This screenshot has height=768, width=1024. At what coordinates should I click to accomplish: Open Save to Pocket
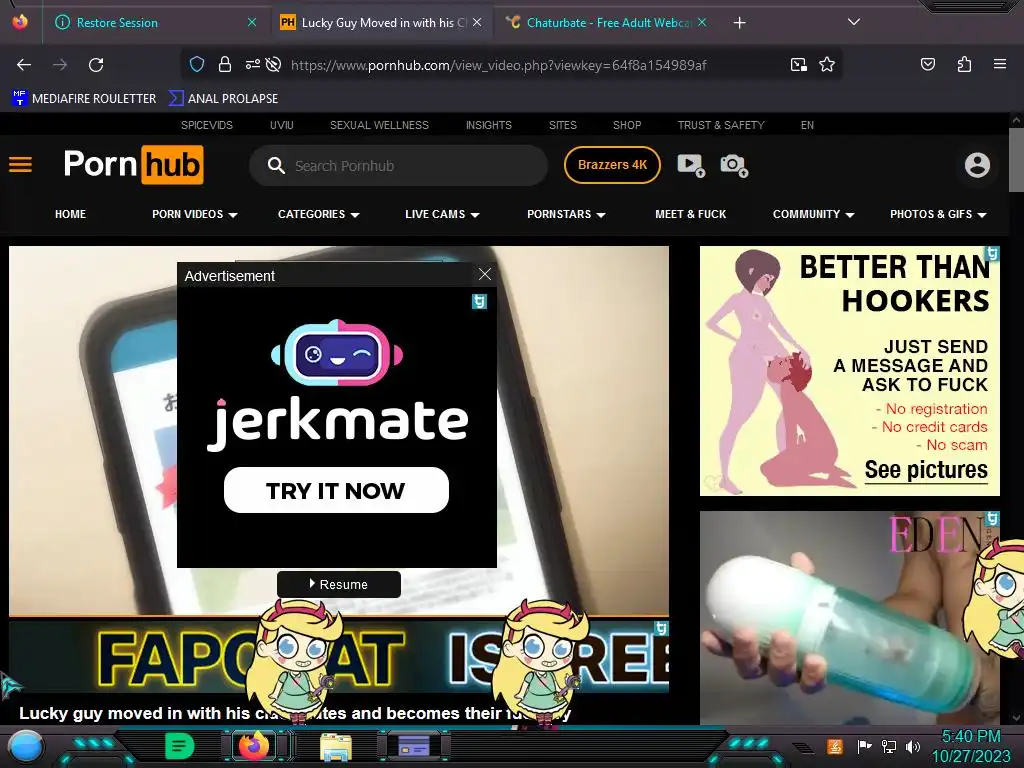[x=927, y=64]
